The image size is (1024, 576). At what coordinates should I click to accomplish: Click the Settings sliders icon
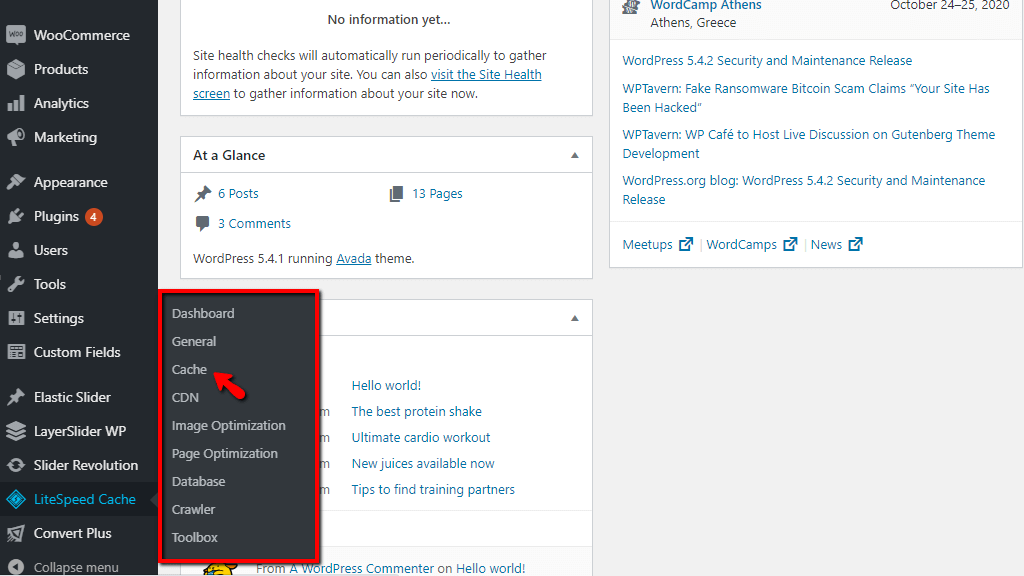(16, 318)
